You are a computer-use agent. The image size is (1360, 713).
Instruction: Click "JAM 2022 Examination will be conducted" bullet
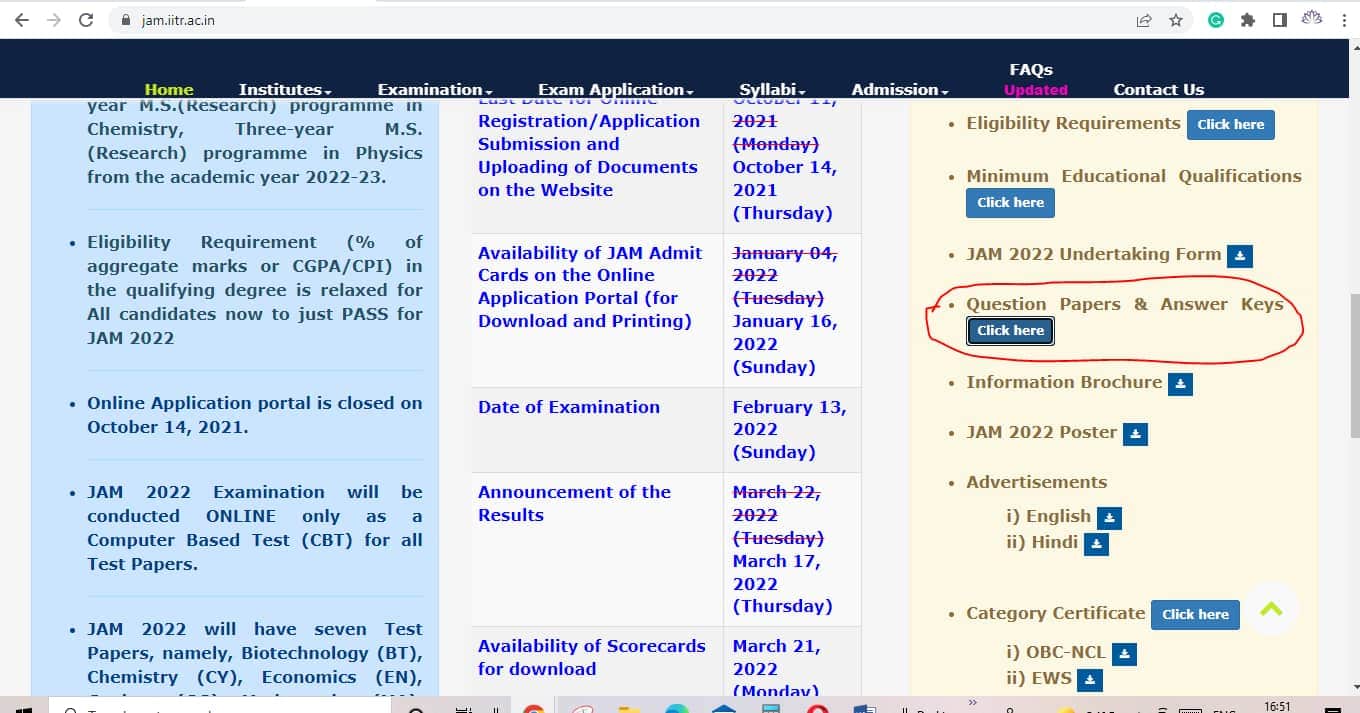pyautogui.click(x=254, y=528)
